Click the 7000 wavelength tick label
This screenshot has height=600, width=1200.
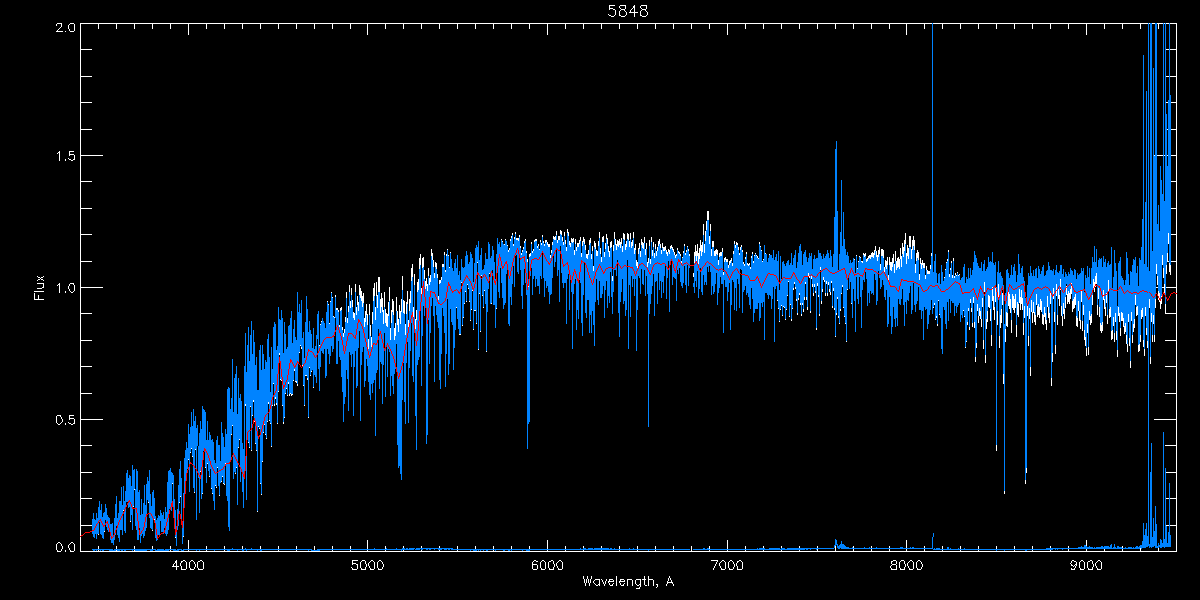727,565
